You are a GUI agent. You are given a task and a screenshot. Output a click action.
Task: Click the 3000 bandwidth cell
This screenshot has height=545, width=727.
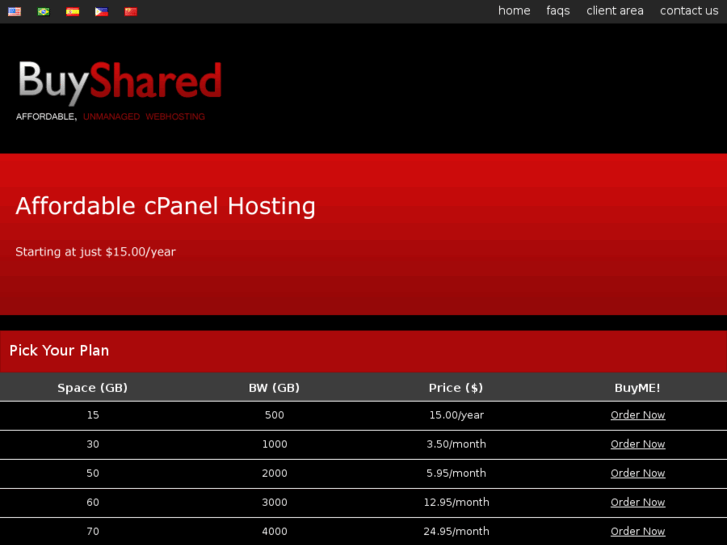[x=274, y=502]
